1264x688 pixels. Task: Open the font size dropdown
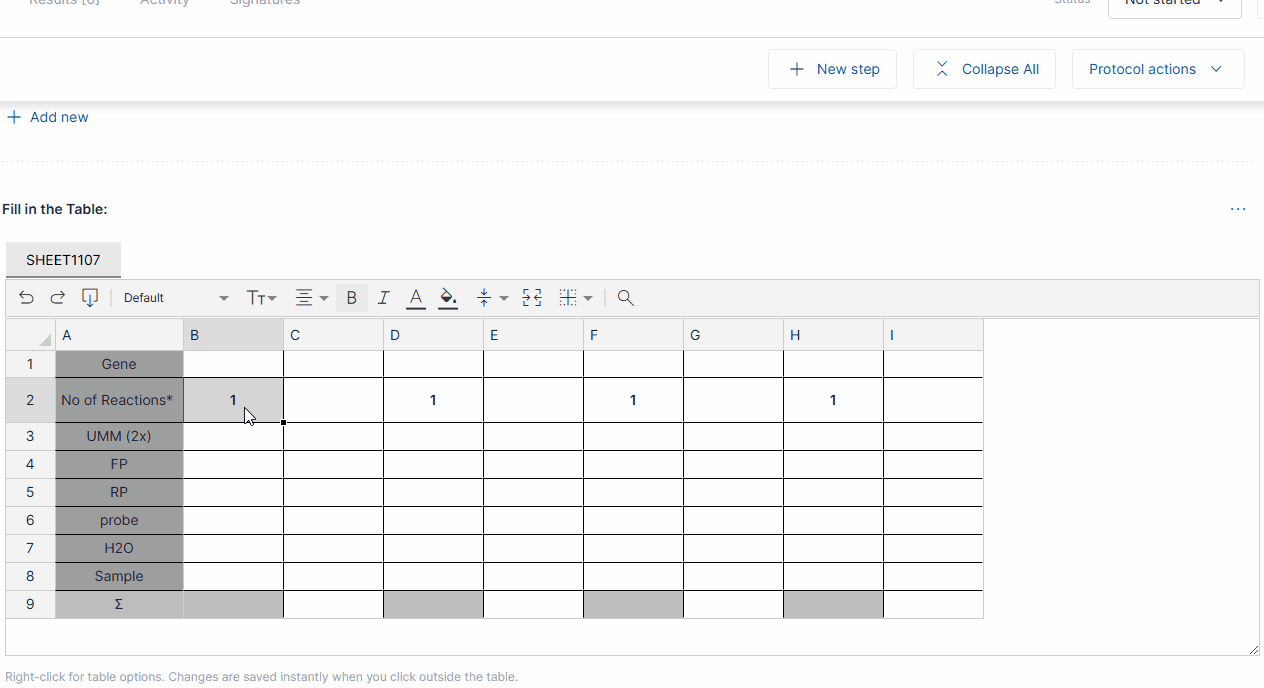click(x=262, y=298)
